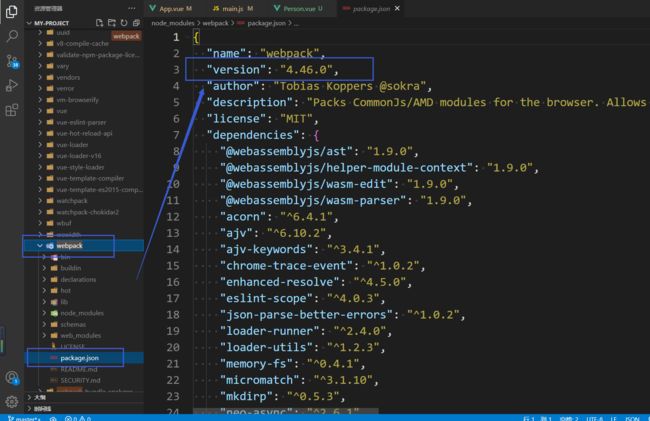Click Refresh Explorer icon
Image resolution: width=650 pixels, height=421 pixels.
click(124, 21)
